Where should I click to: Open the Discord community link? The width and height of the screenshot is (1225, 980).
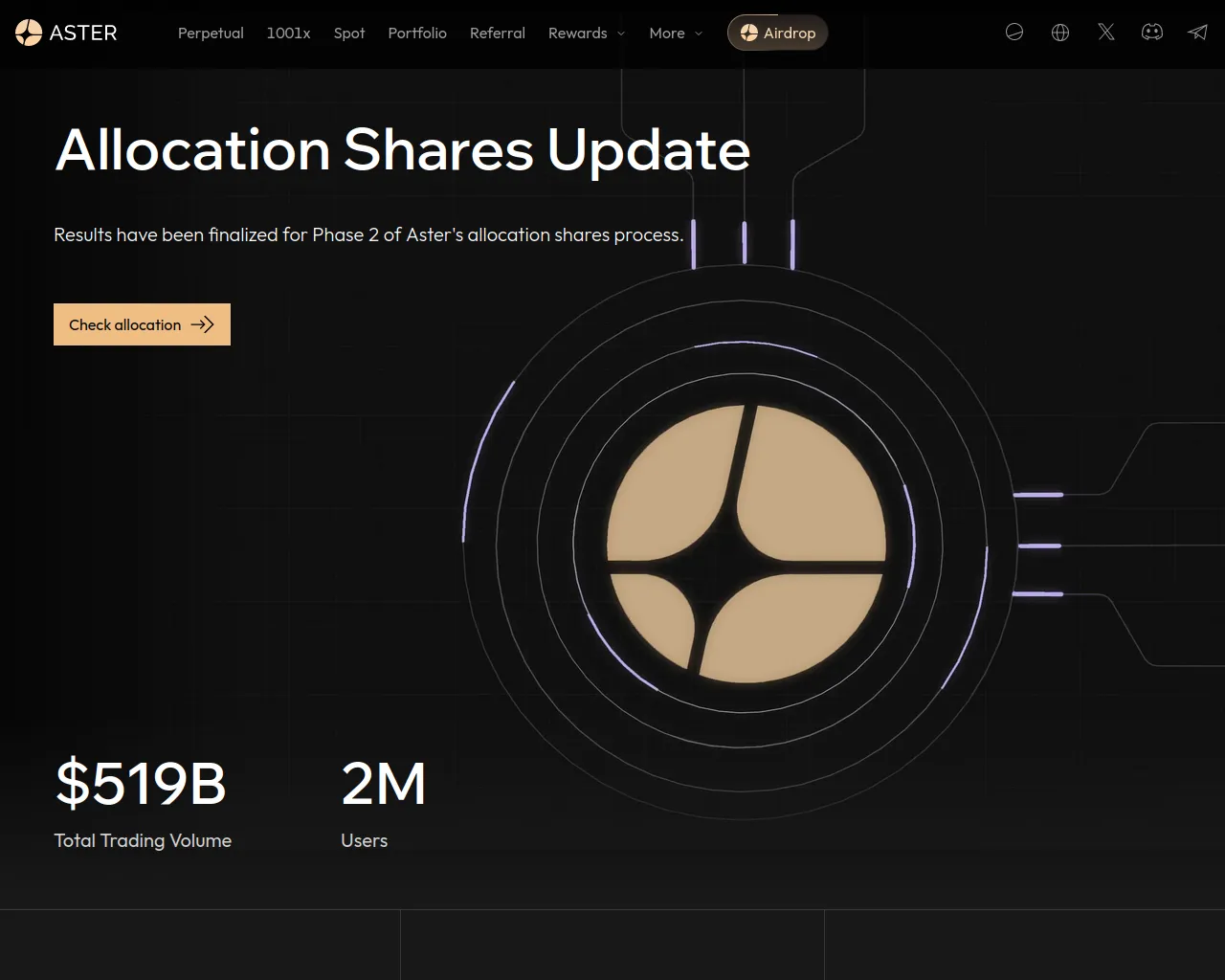tap(1152, 33)
